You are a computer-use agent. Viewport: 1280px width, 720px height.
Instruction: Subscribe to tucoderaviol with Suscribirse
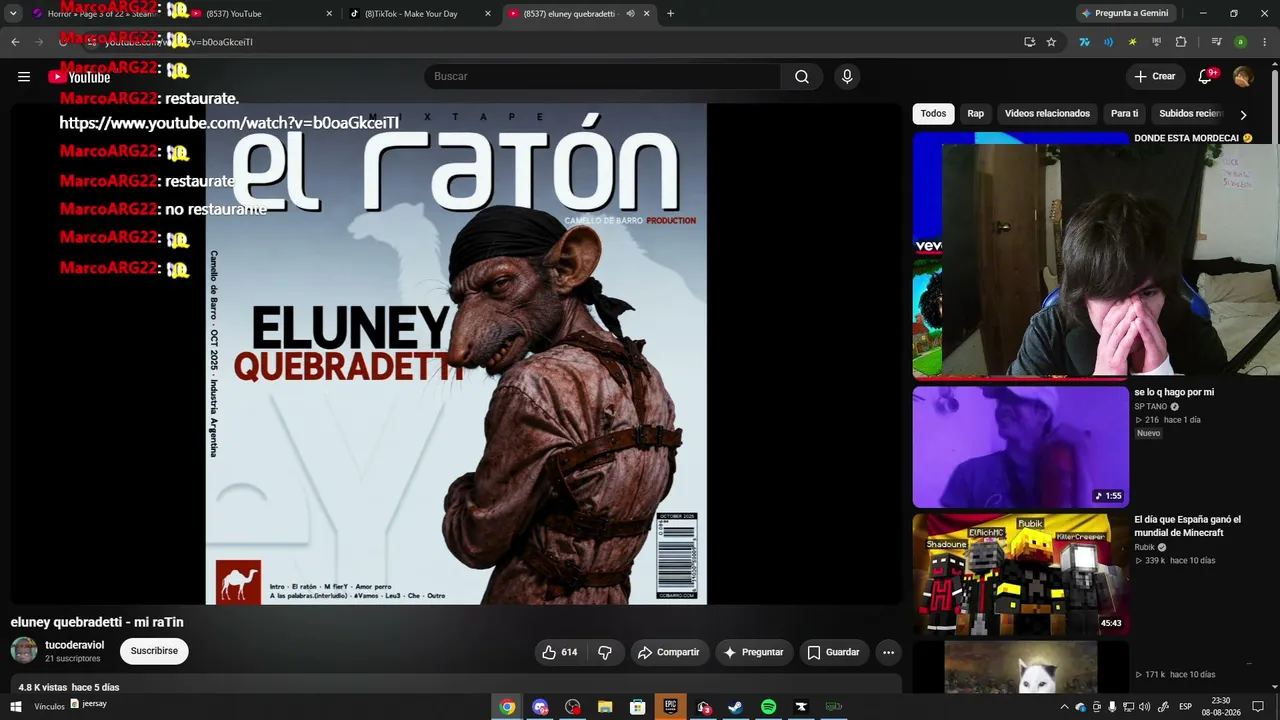154,651
